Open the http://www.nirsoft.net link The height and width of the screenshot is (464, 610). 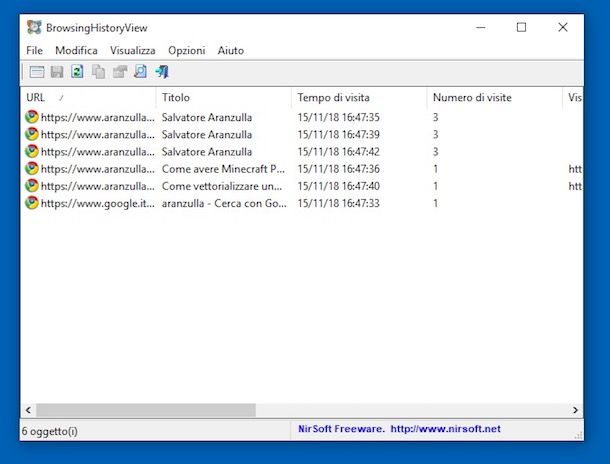(445, 429)
